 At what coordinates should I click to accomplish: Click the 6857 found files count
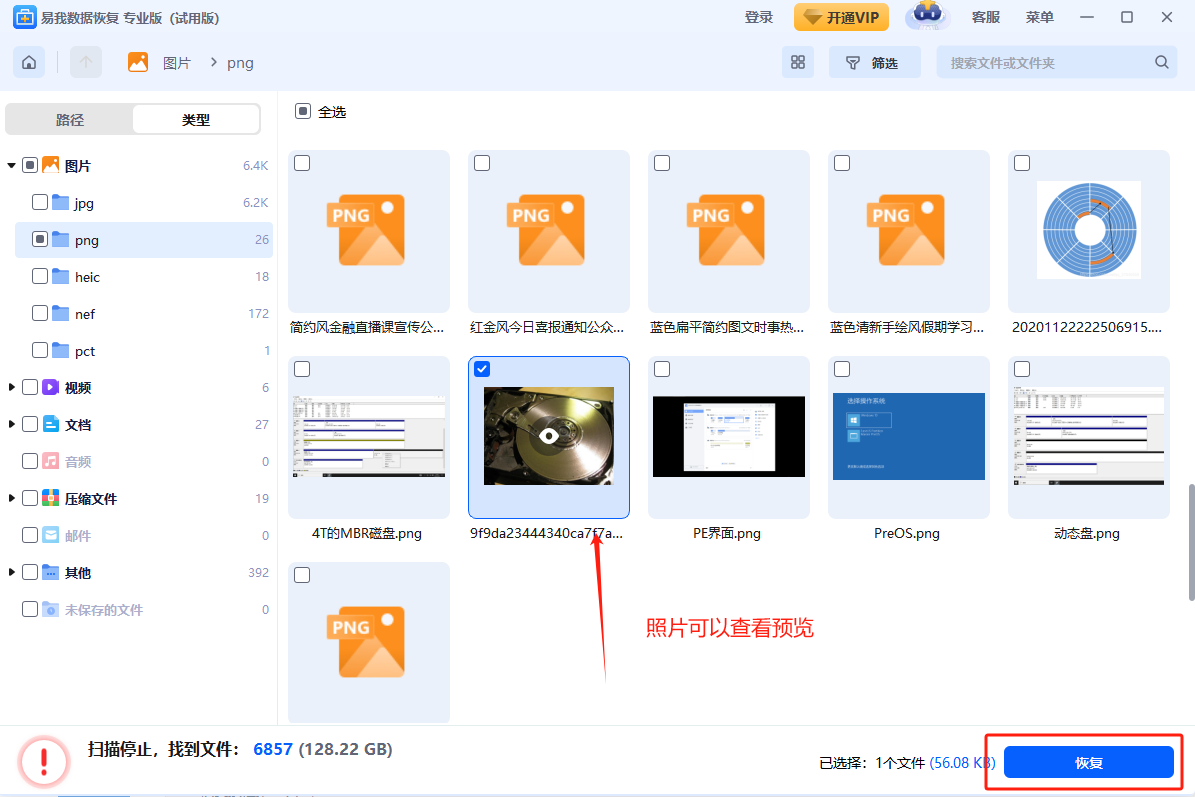click(273, 749)
